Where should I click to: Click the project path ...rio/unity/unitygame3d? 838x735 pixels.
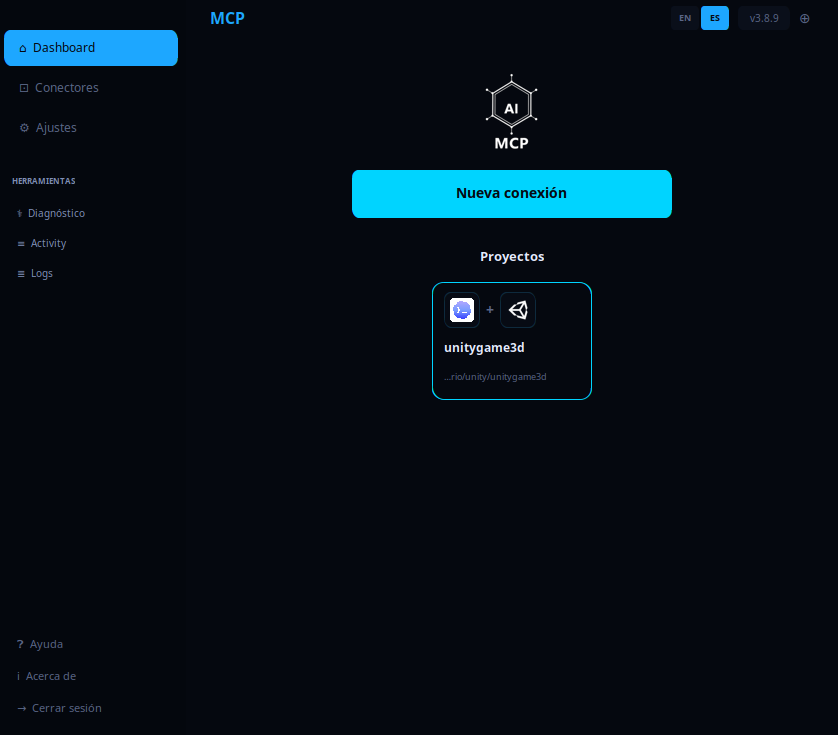coord(495,377)
